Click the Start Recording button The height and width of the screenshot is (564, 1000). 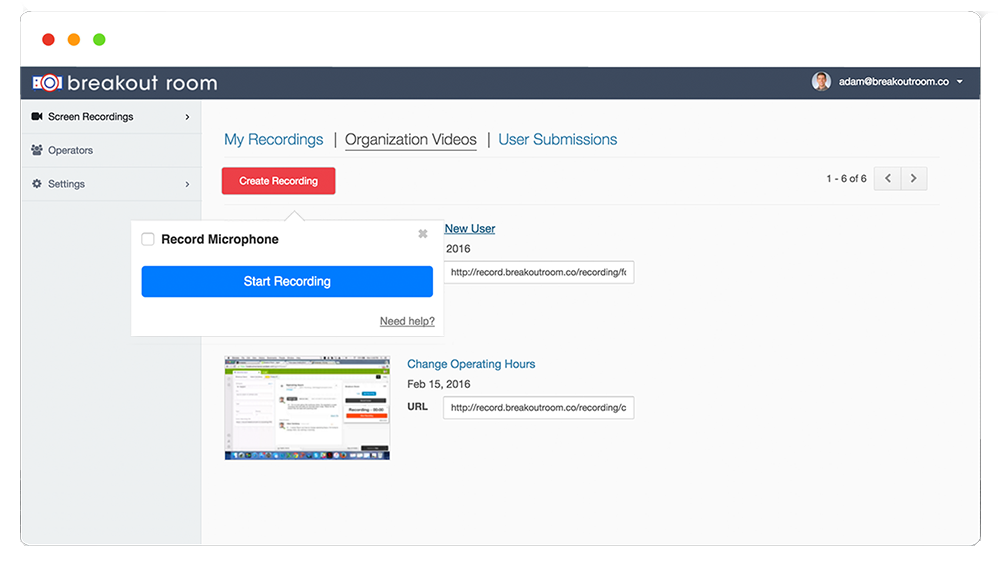tap(287, 281)
